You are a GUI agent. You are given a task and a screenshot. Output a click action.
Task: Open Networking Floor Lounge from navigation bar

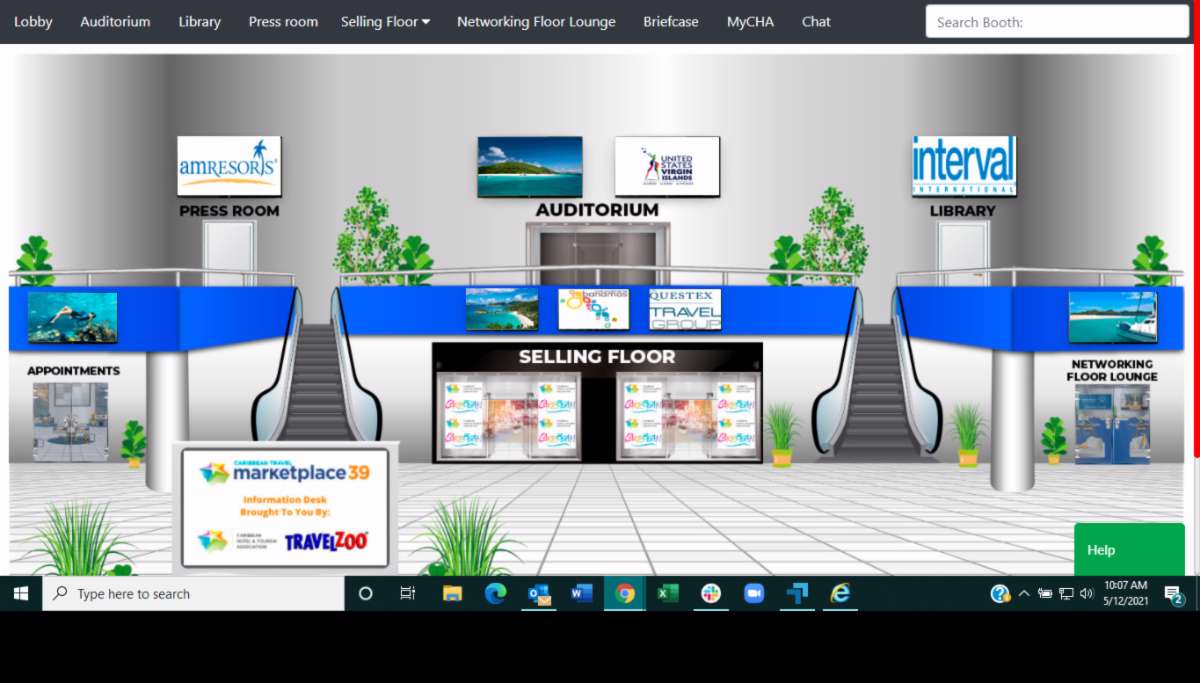536,22
